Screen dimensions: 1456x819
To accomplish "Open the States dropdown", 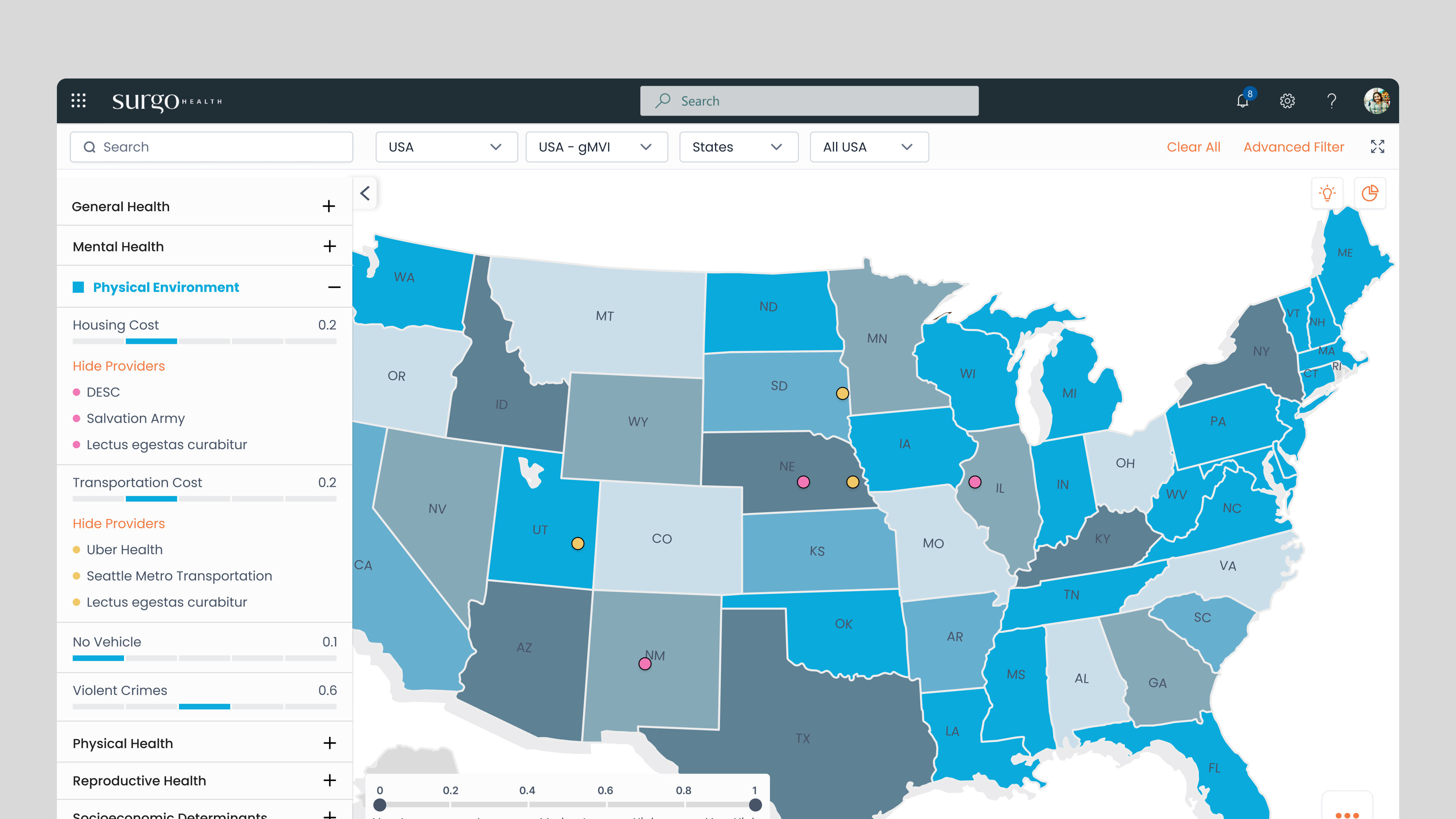I will (738, 147).
